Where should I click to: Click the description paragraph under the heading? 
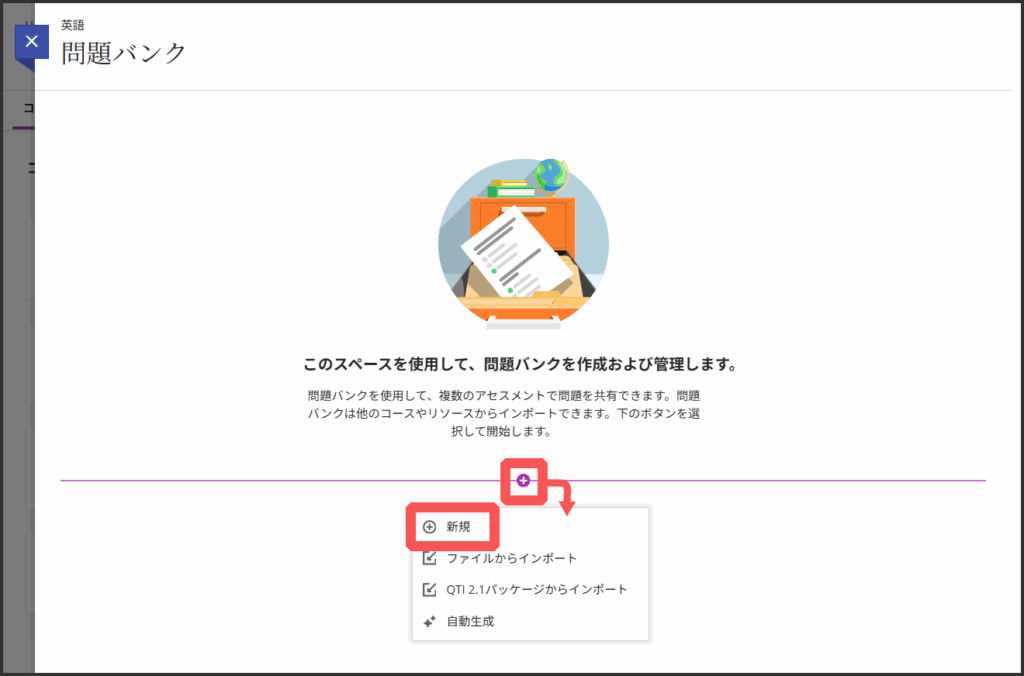pyautogui.click(x=503, y=414)
